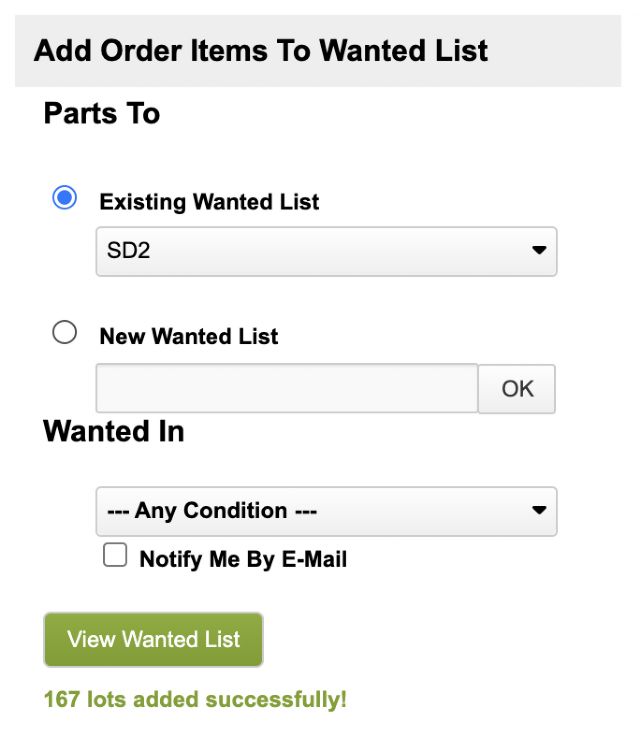
Task: Click the "New Wanted List" label text
Action: tap(189, 337)
